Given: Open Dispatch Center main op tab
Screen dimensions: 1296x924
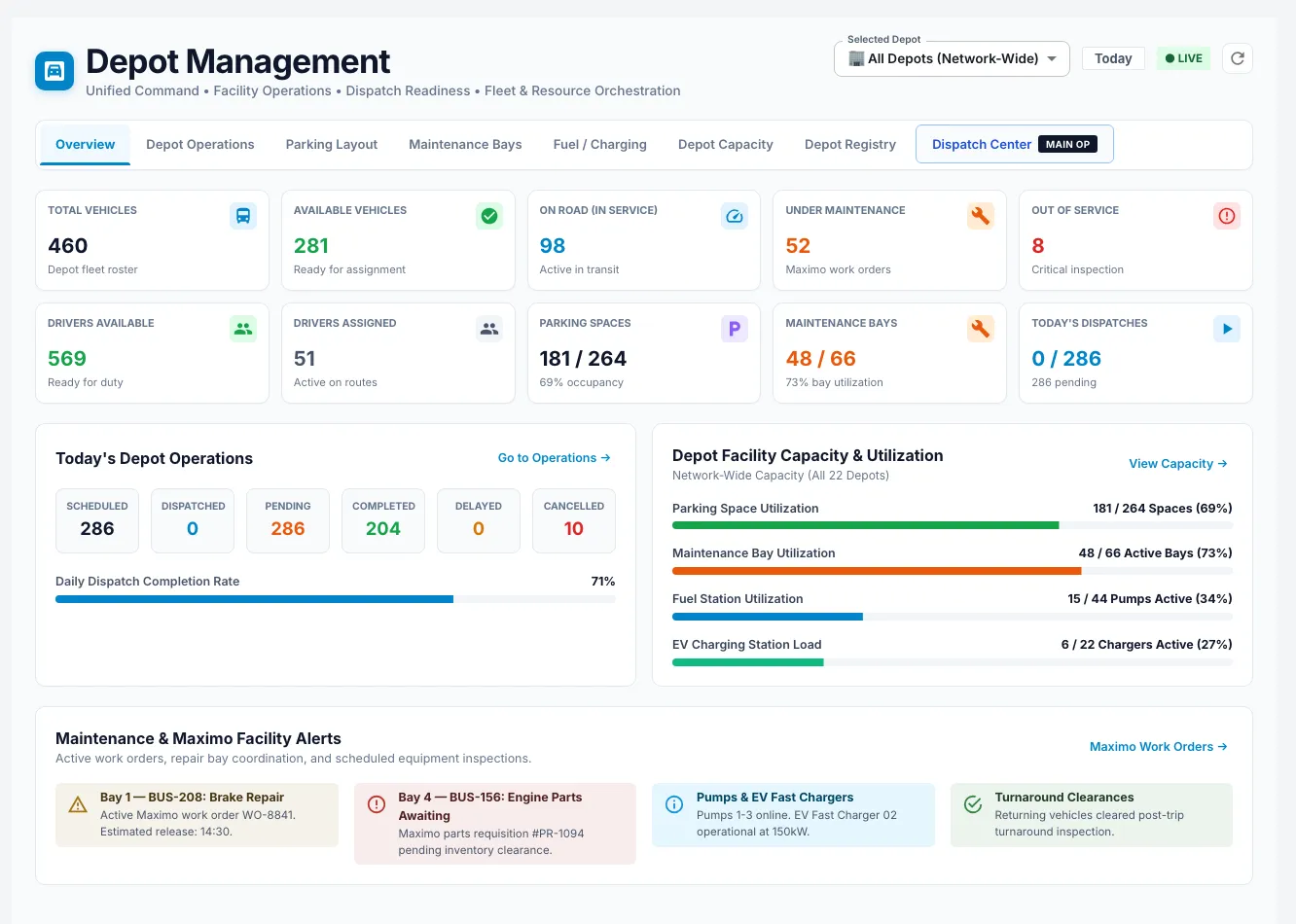Looking at the screenshot, I should point(1015,144).
